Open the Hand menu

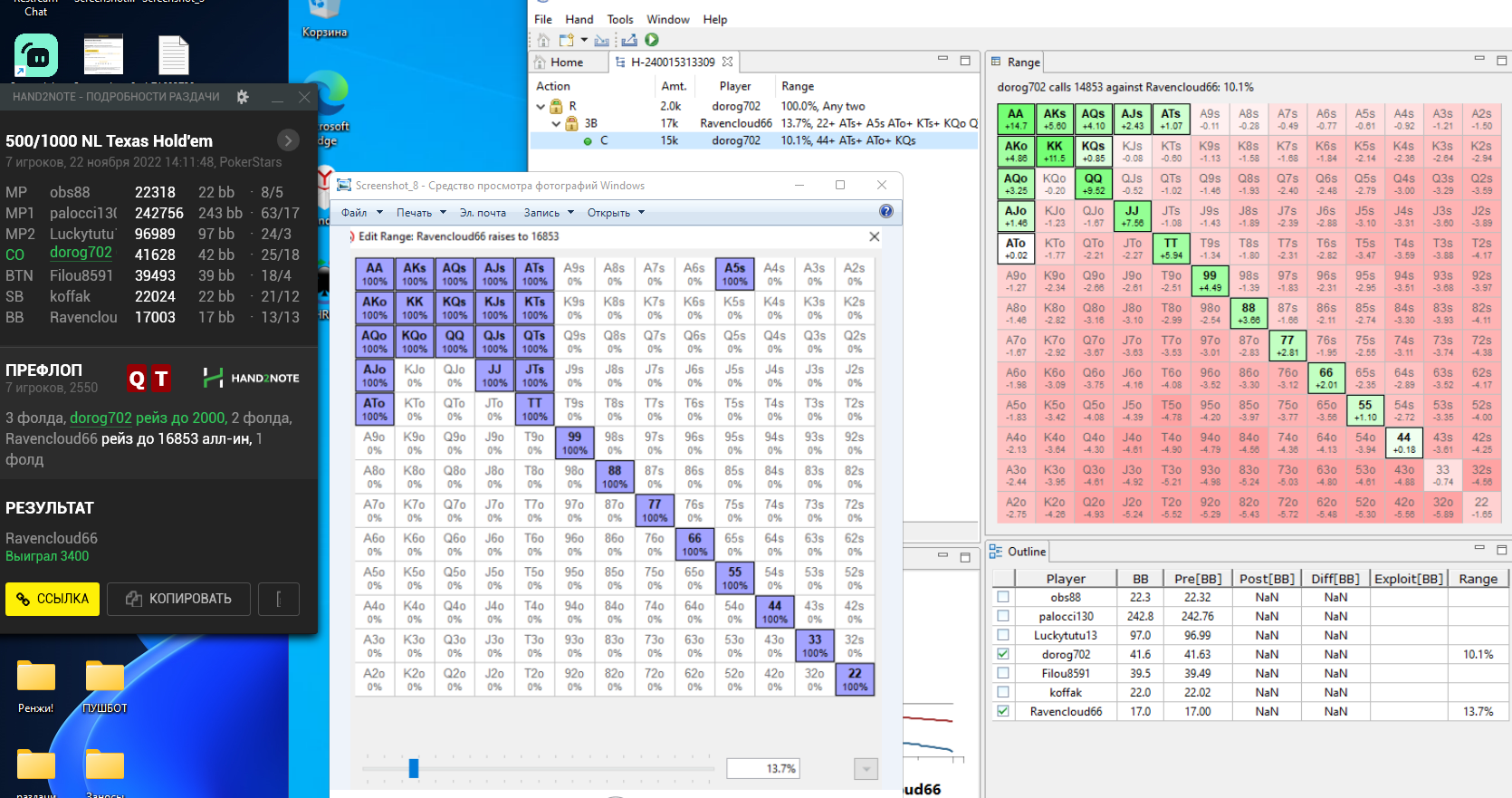click(579, 19)
